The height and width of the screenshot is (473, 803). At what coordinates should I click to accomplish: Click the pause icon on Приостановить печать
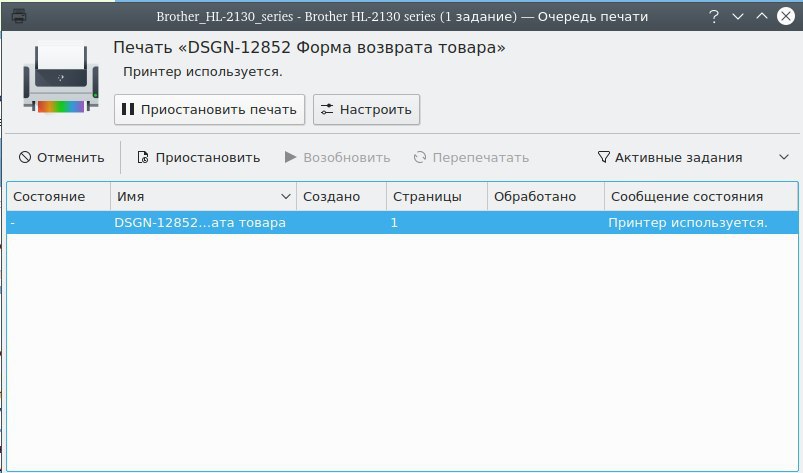tap(128, 109)
